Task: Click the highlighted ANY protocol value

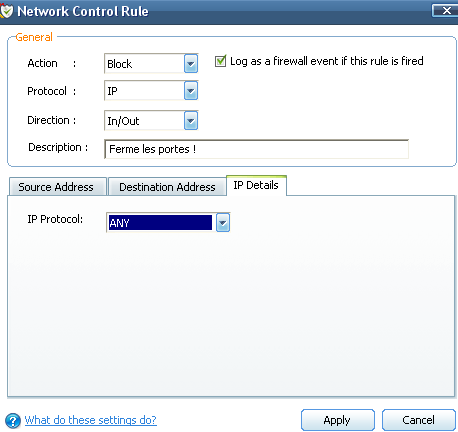Action: point(160,223)
